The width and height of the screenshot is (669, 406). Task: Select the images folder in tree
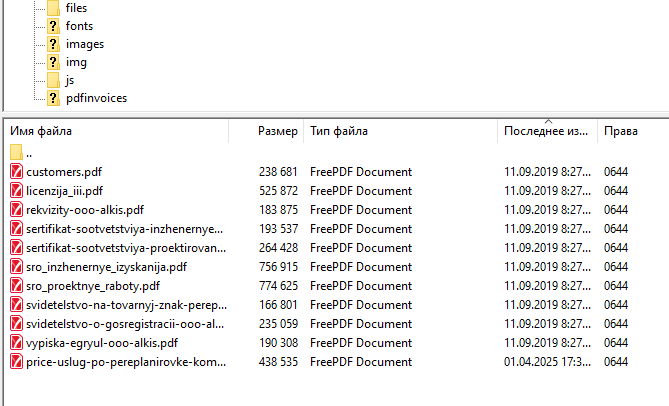(84, 44)
